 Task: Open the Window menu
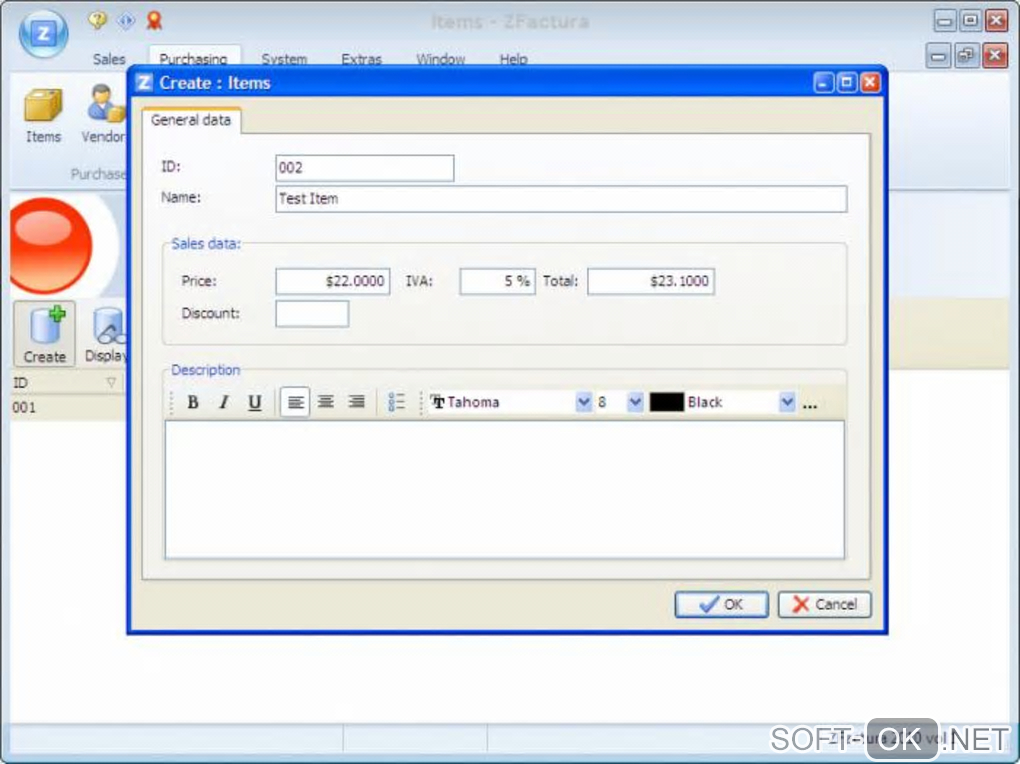[x=440, y=59]
